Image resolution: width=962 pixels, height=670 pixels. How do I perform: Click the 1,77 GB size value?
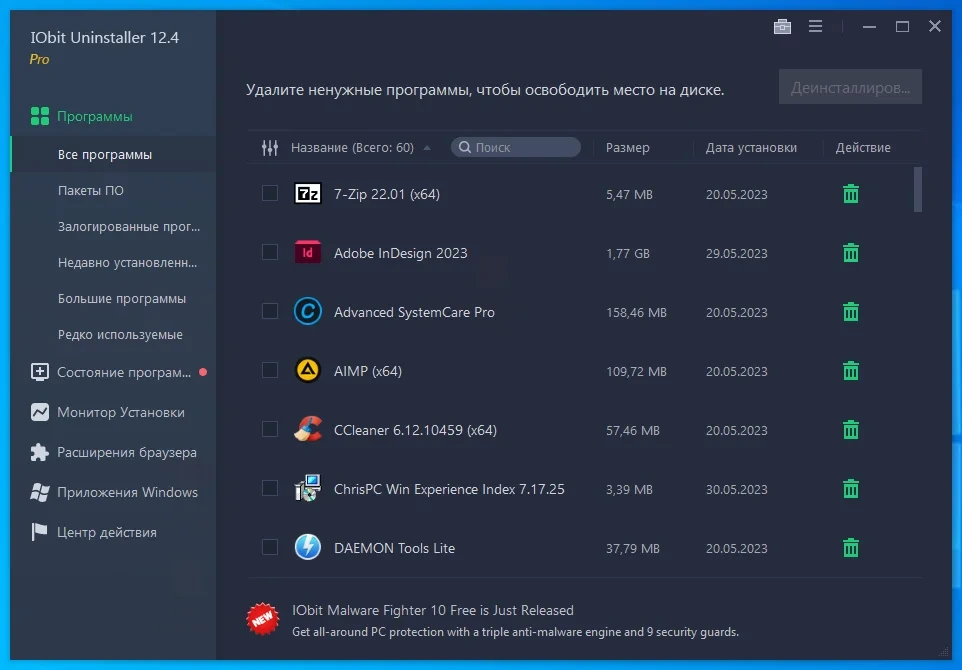click(628, 253)
